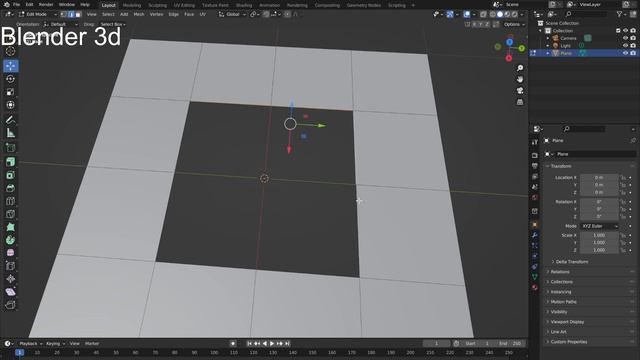Image resolution: width=640 pixels, height=360 pixels.
Task: Pick the Shear tool
Action: (x=11, y=292)
